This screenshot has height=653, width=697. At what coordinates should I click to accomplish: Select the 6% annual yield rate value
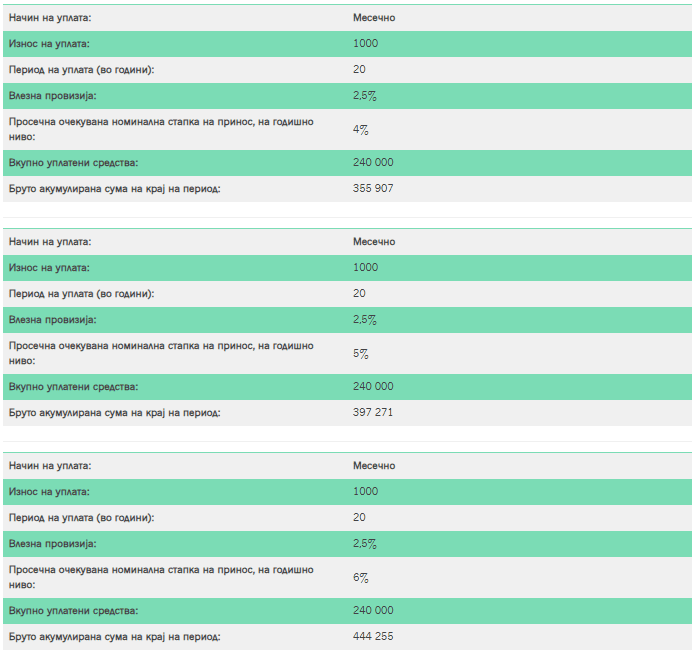[x=361, y=577]
